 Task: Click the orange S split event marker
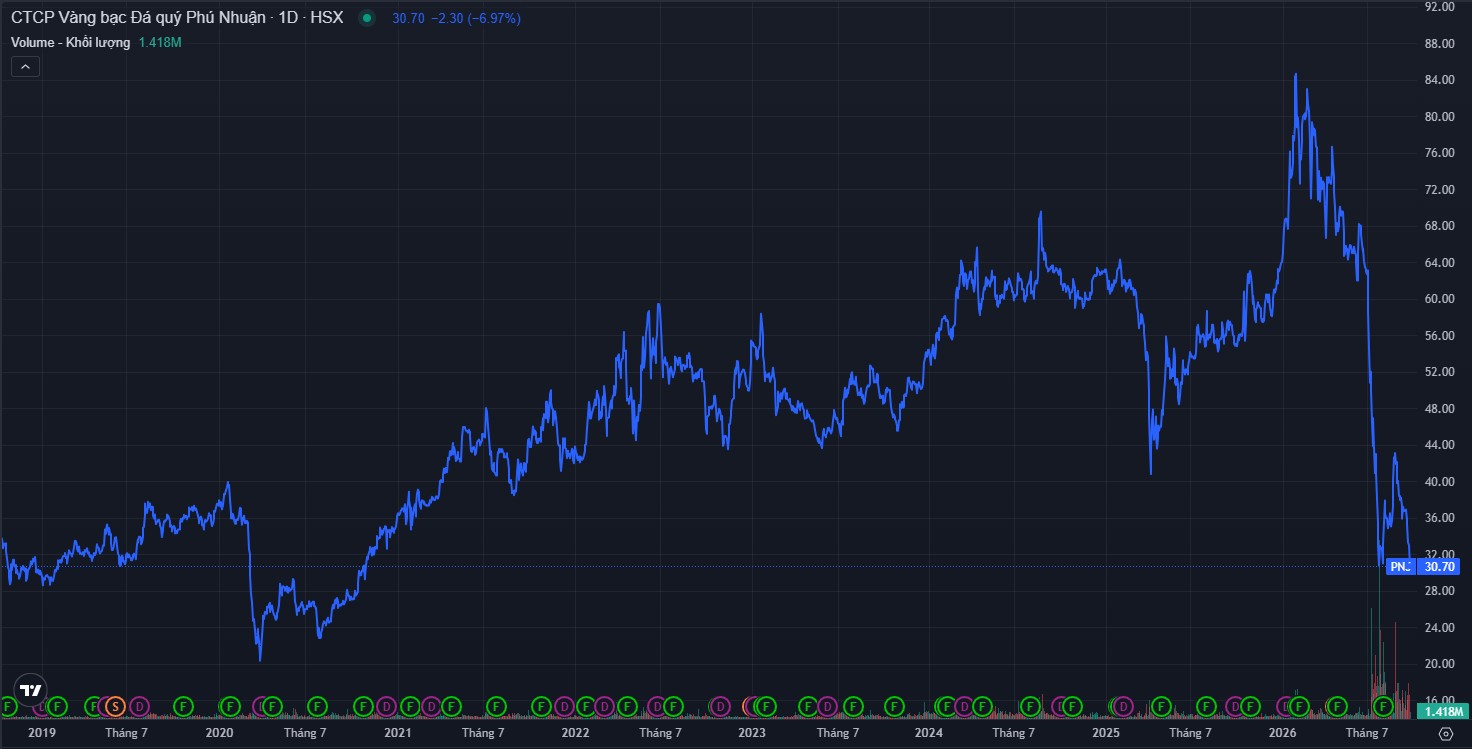click(x=115, y=706)
